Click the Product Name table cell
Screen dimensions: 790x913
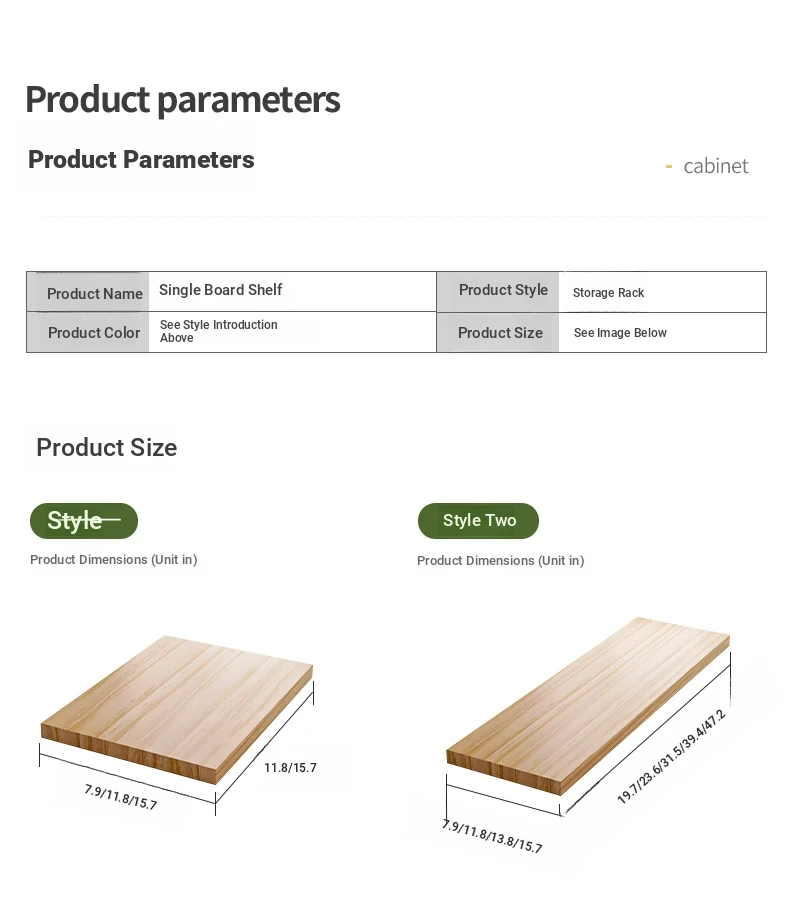[x=94, y=293]
